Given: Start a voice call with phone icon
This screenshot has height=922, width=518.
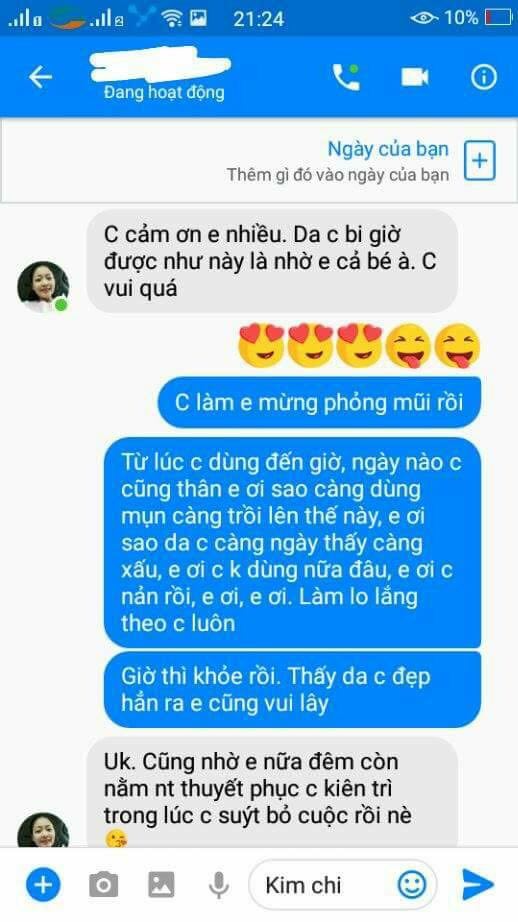Looking at the screenshot, I should 346,77.
